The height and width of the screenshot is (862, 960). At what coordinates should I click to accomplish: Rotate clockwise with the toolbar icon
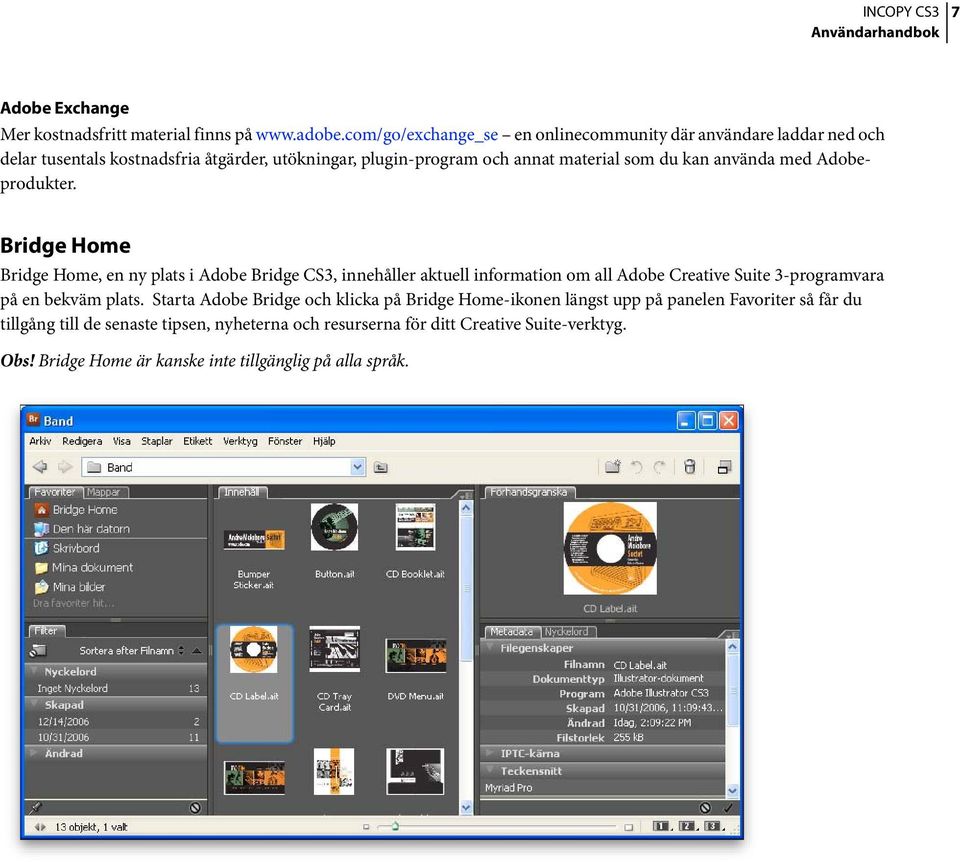tap(659, 467)
